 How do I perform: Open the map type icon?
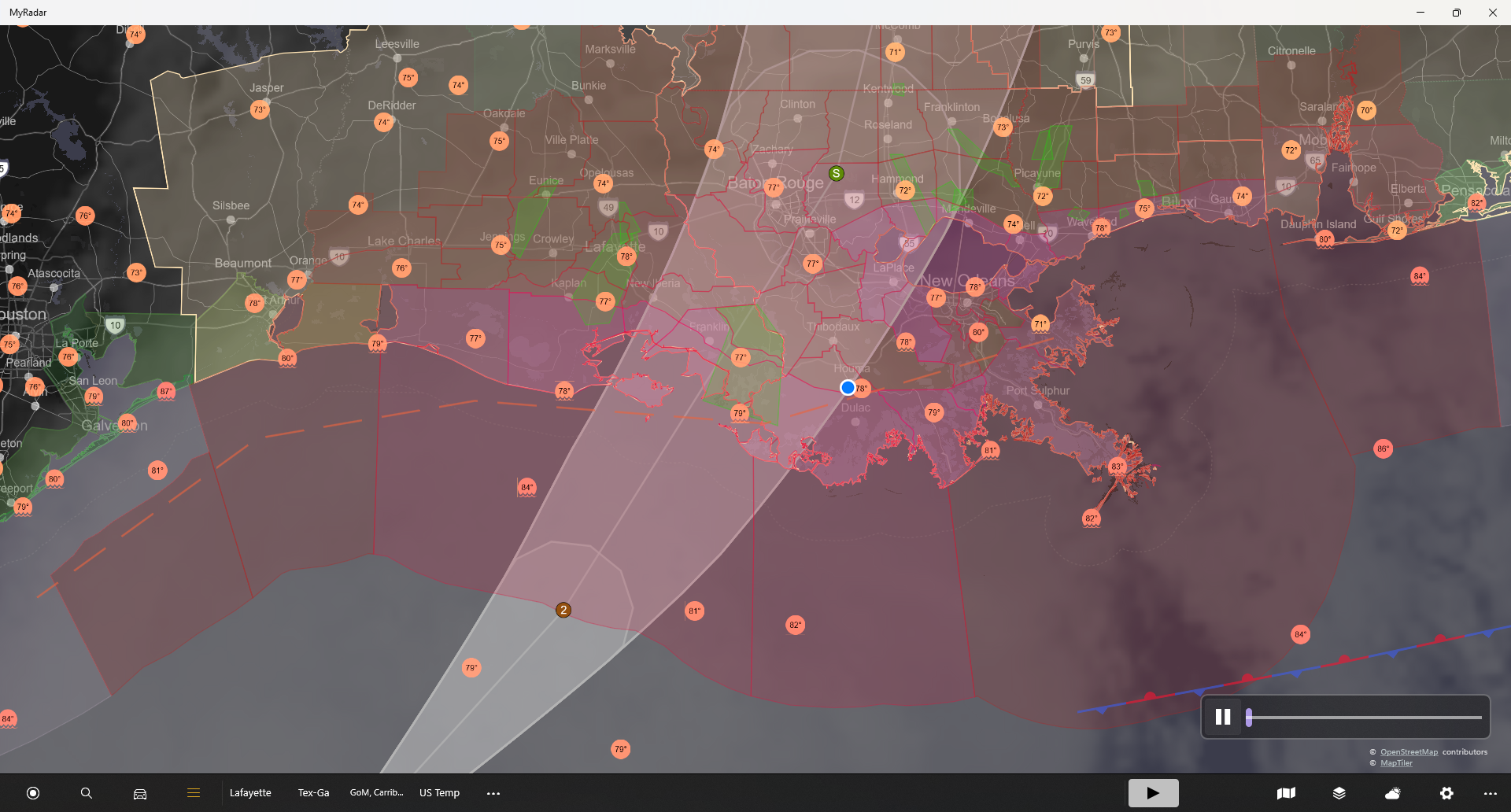pyautogui.click(x=1286, y=793)
